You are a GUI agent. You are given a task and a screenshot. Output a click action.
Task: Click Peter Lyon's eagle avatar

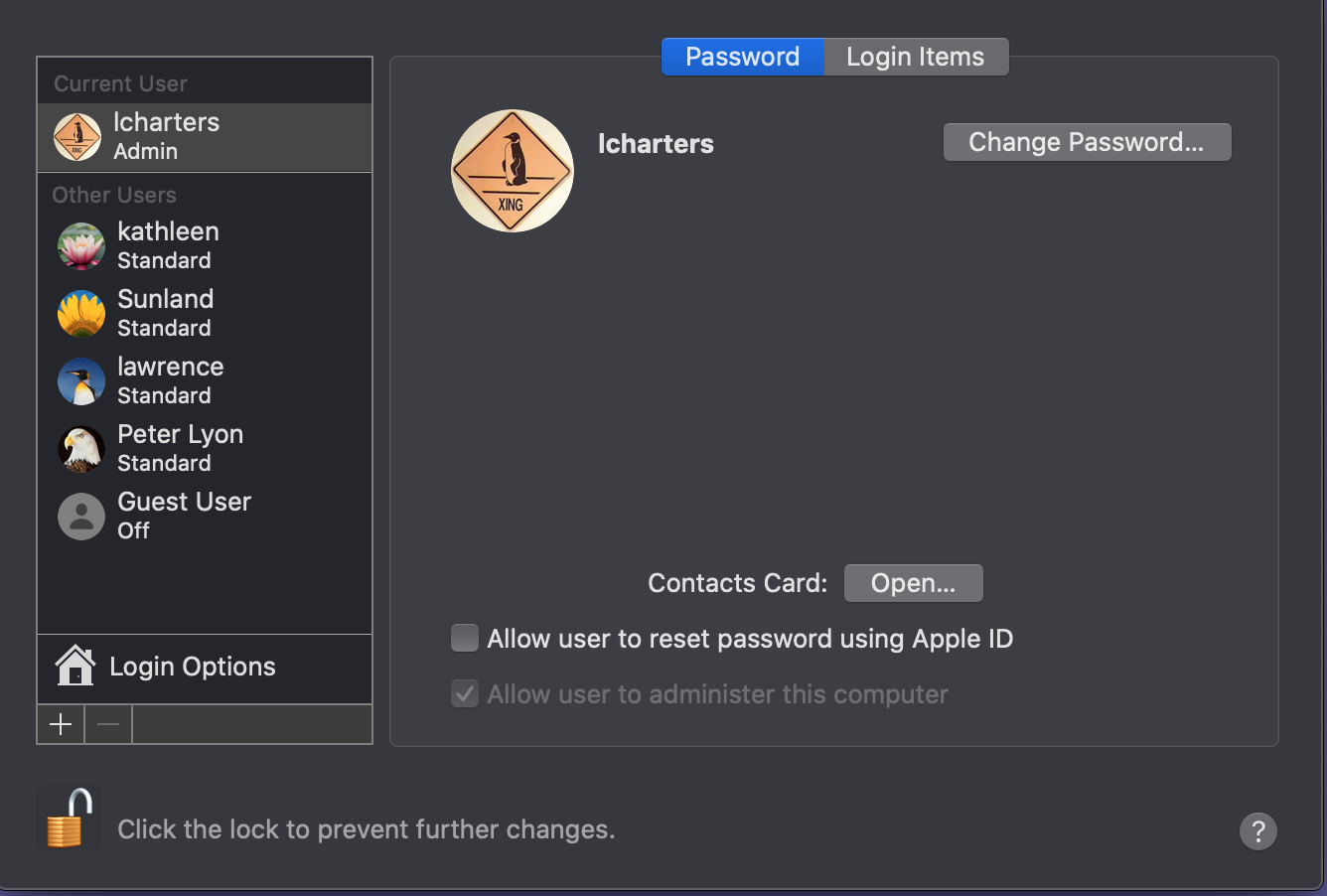(x=81, y=449)
